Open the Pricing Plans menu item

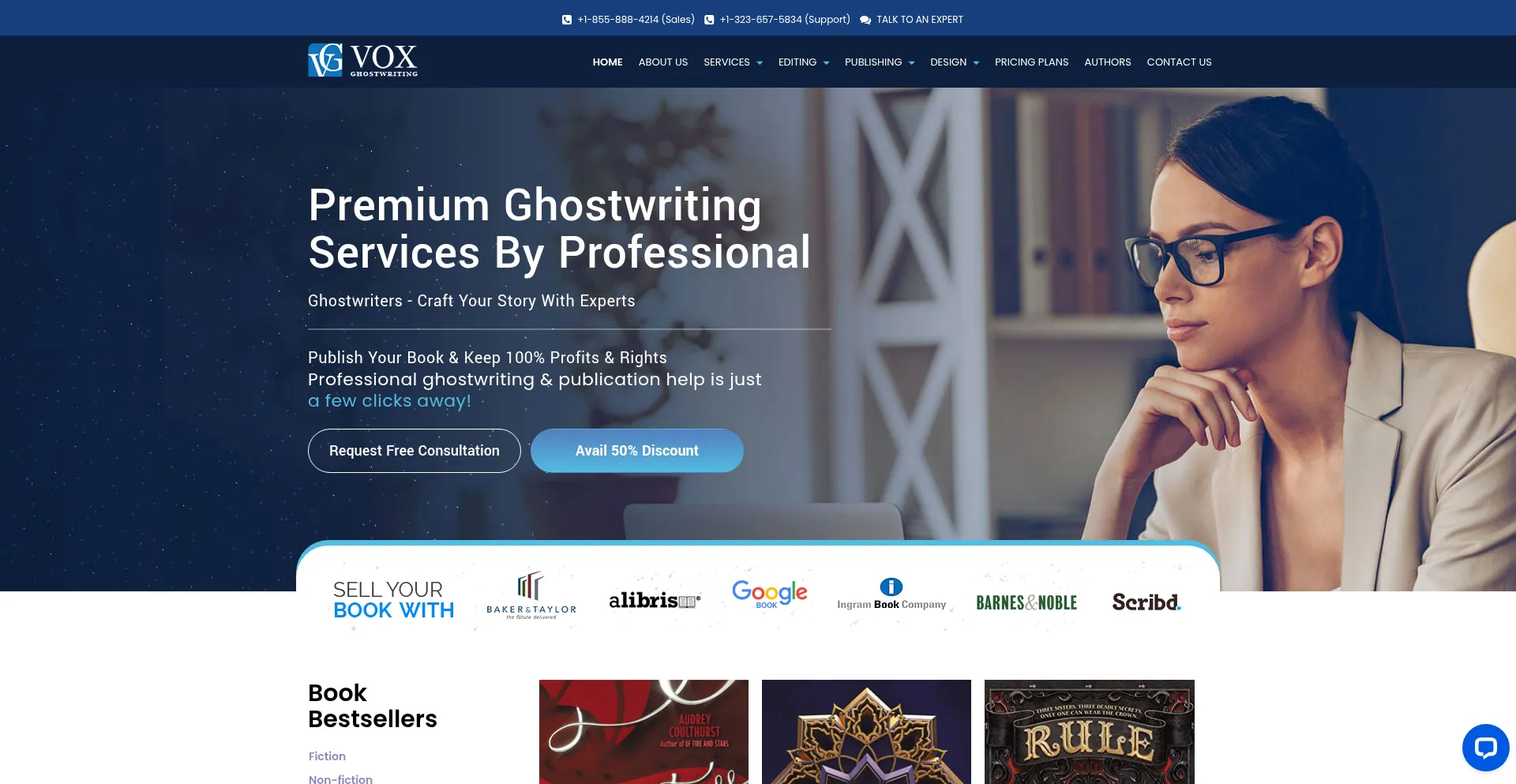point(1031,62)
